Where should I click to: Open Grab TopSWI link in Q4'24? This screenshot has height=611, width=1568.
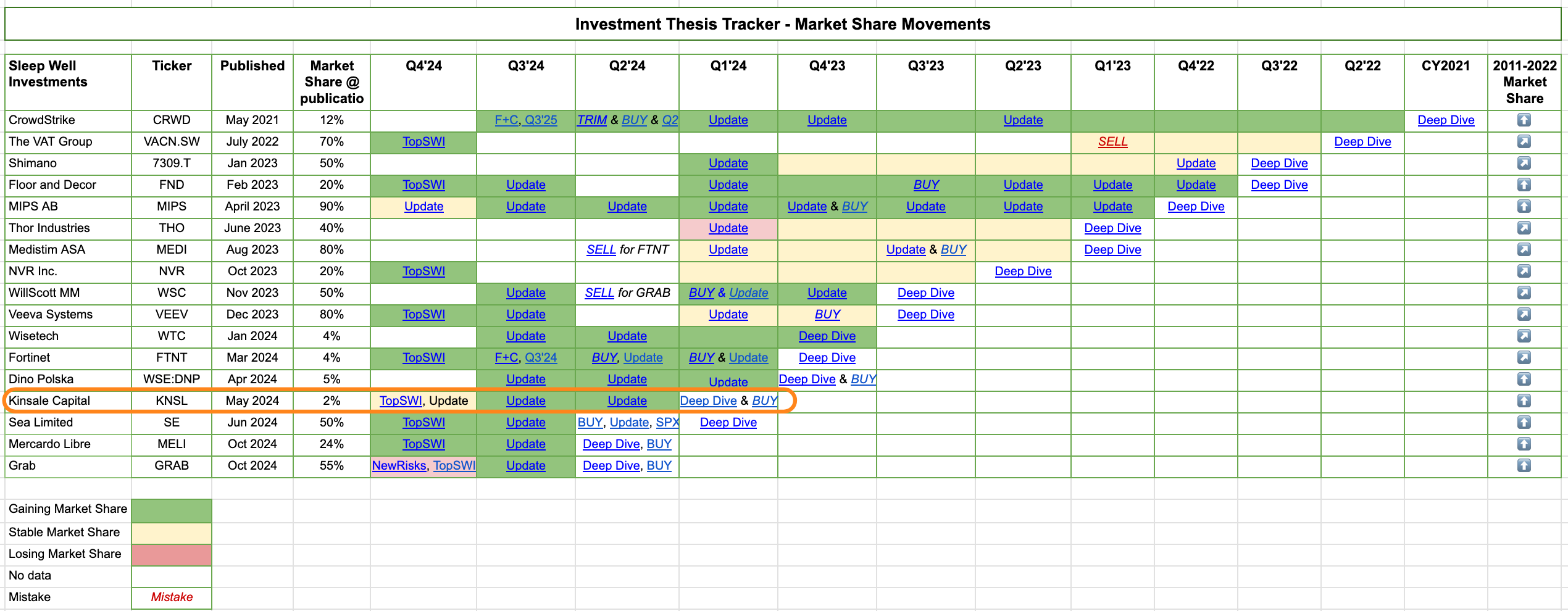(x=454, y=466)
